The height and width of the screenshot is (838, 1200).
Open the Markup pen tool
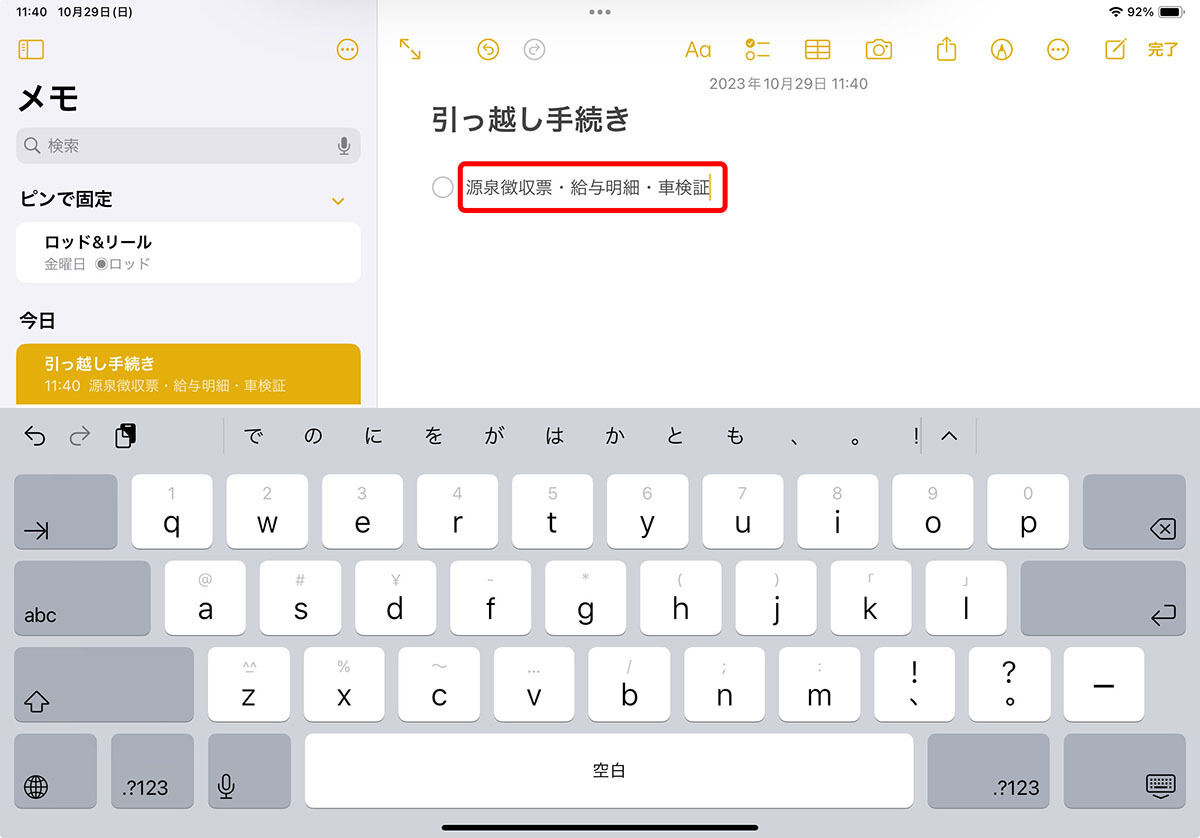point(1001,49)
